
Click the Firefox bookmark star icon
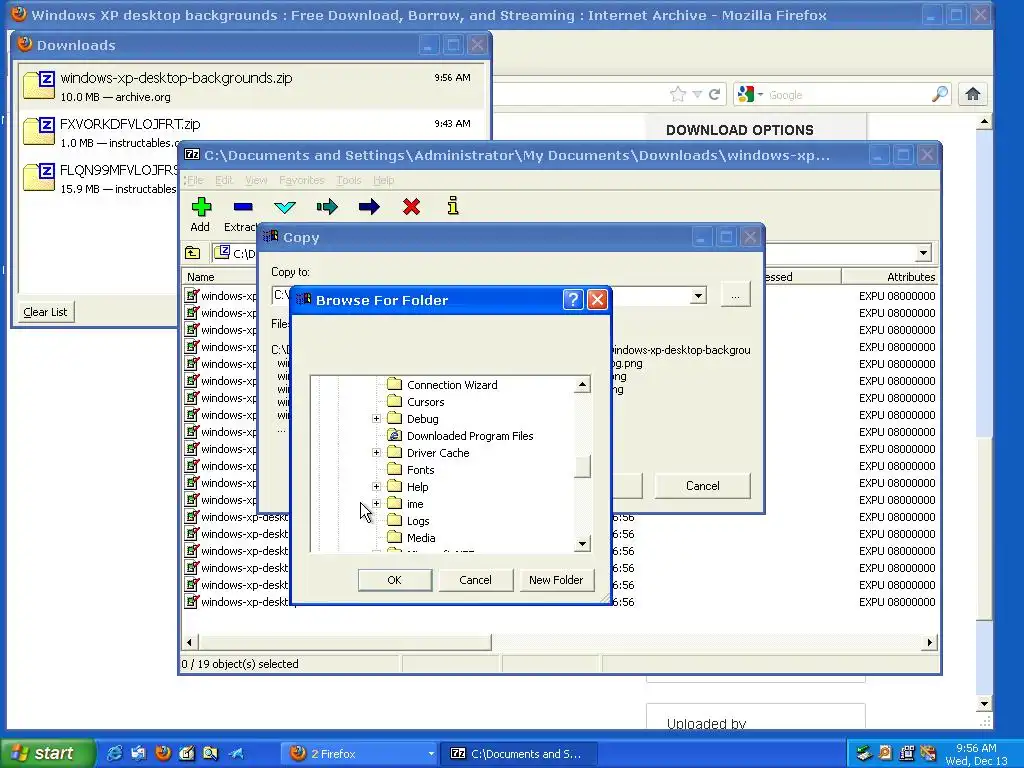[x=678, y=95]
